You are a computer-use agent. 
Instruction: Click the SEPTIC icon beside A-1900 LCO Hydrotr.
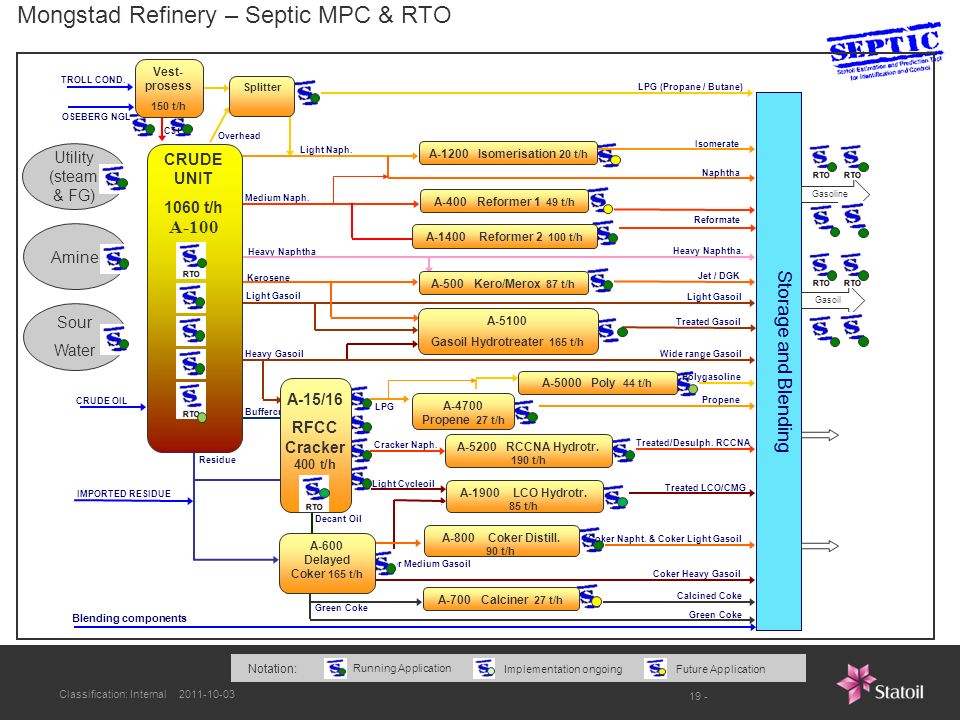pyautogui.click(x=615, y=497)
